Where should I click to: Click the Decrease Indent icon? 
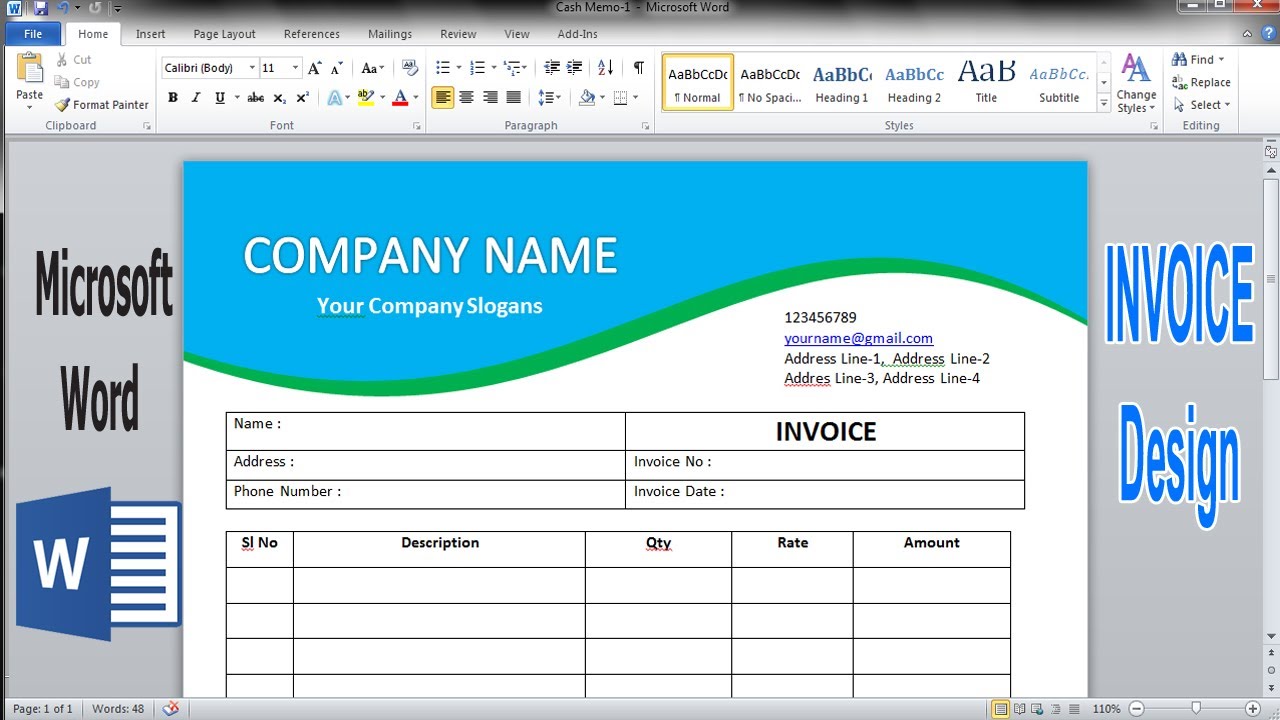[x=552, y=68]
